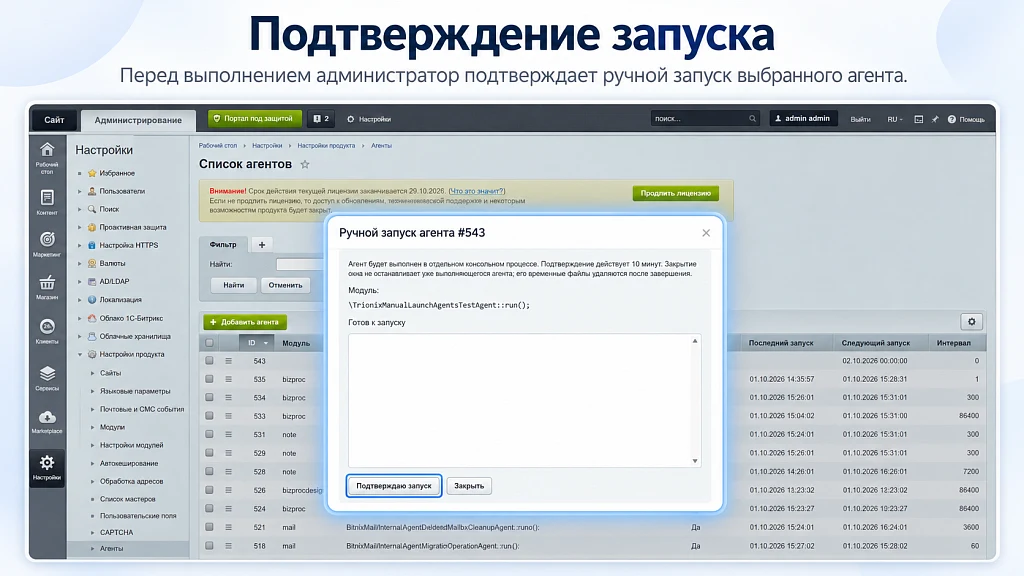The height and width of the screenshot is (576, 1024).
Task: Expand the Пользователи tree node
Action: coord(80,191)
